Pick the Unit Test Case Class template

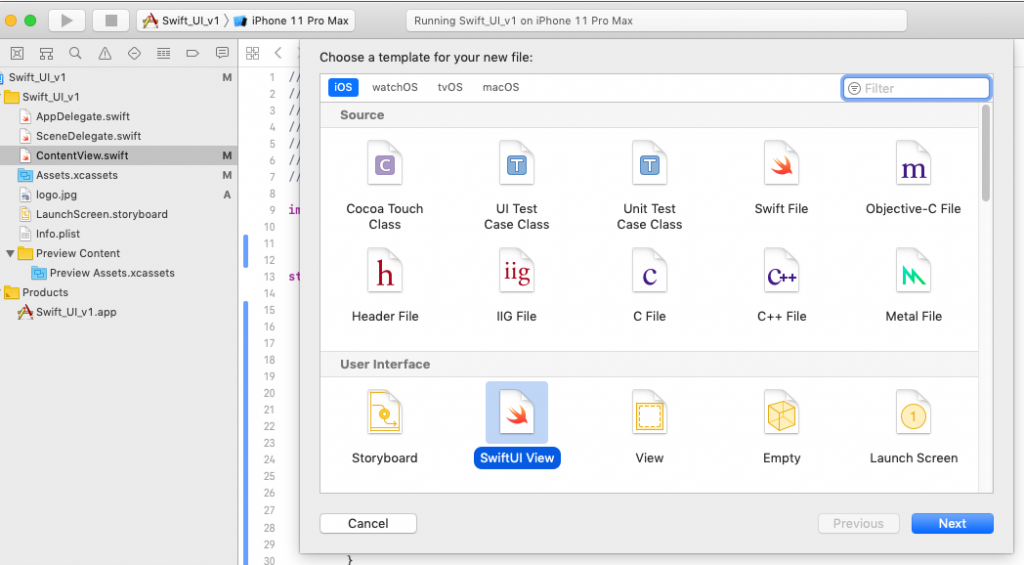[x=649, y=186]
